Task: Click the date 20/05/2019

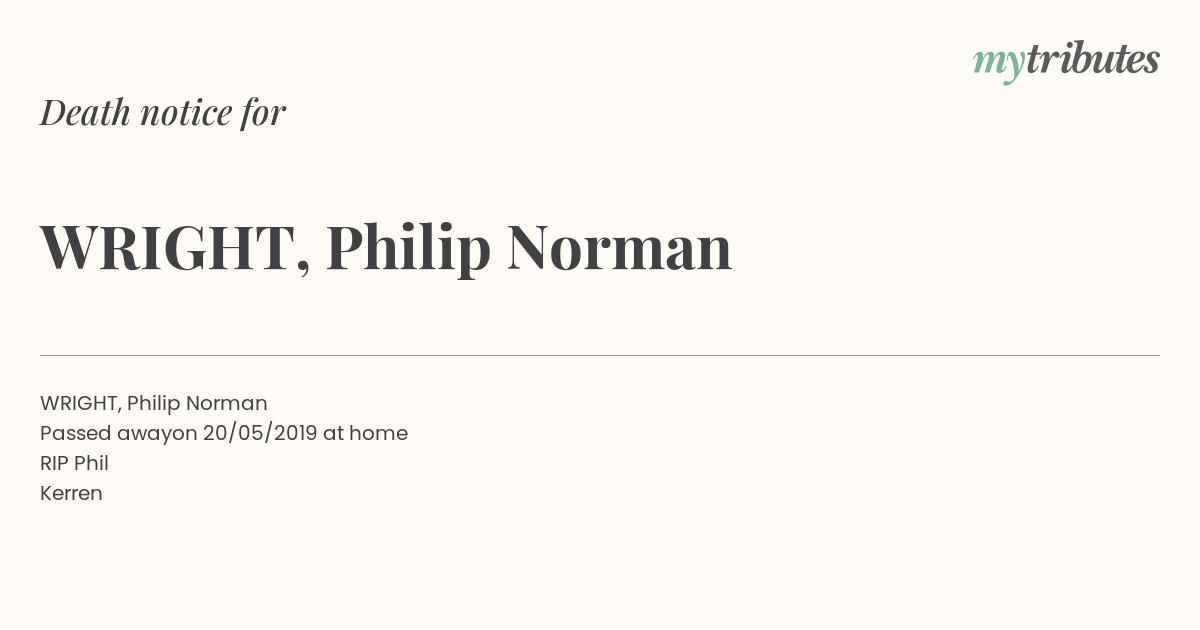Action: [260, 433]
